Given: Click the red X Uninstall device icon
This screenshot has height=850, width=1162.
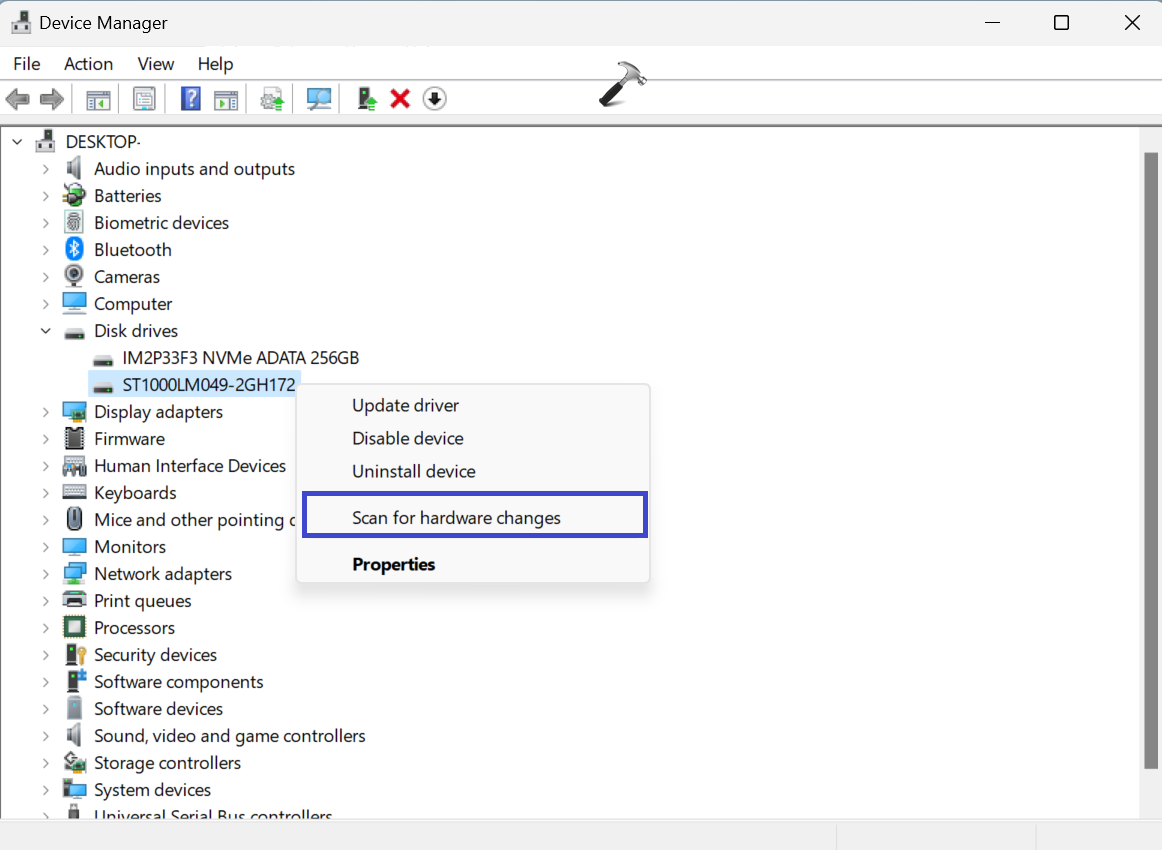Looking at the screenshot, I should 400,99.
